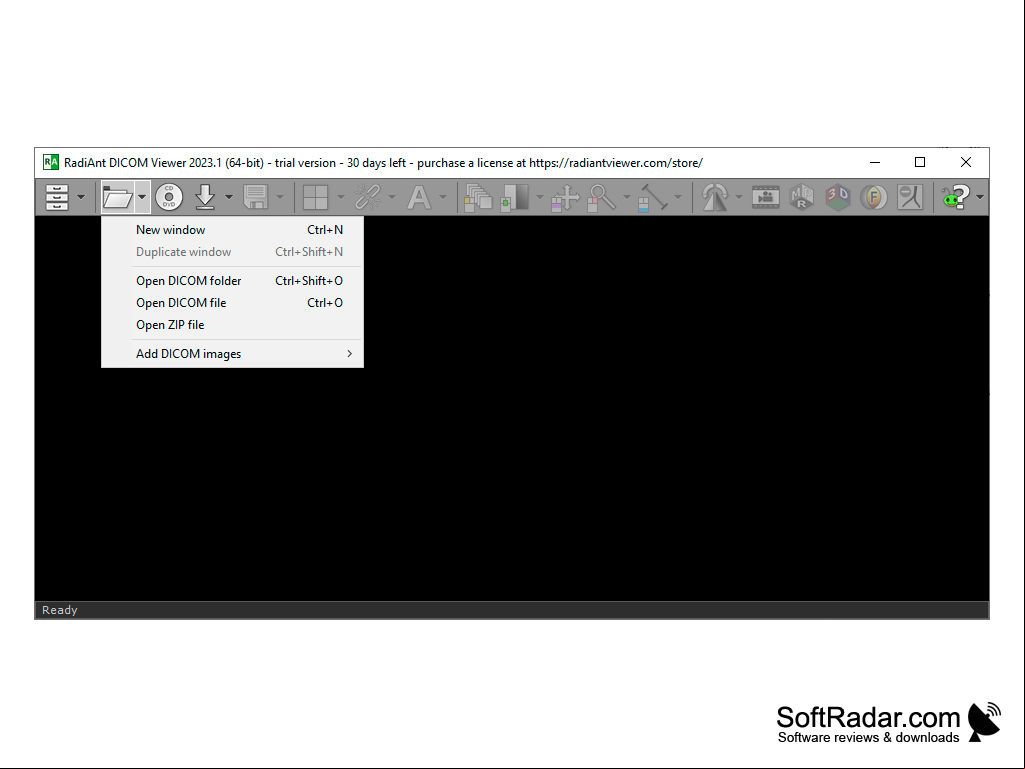Screen dimensions: 1025x769
Task: Expand the chain link dropdown arrow
Action: pos(392,197)
